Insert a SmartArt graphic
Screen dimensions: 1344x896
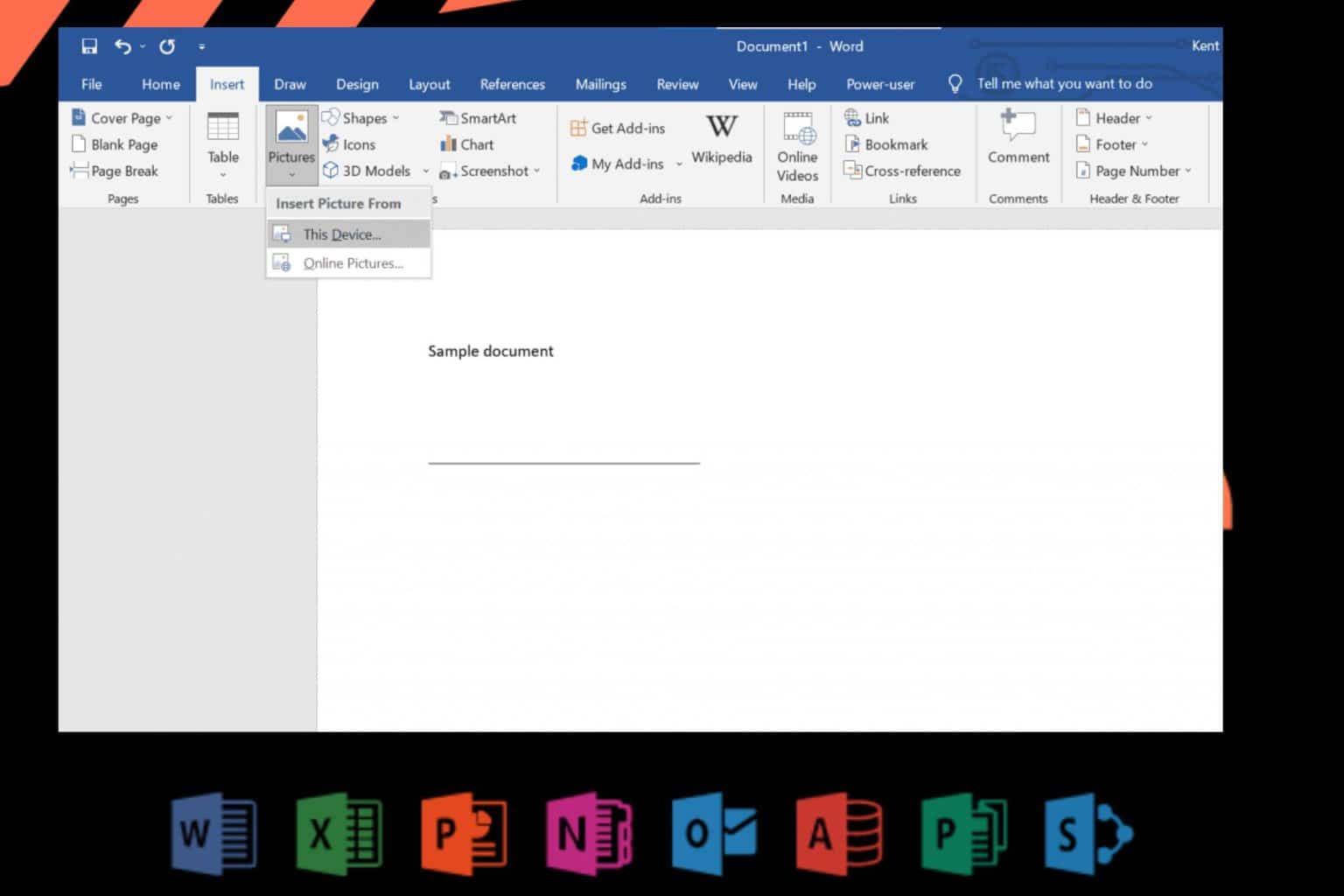(x=478, y=118)
